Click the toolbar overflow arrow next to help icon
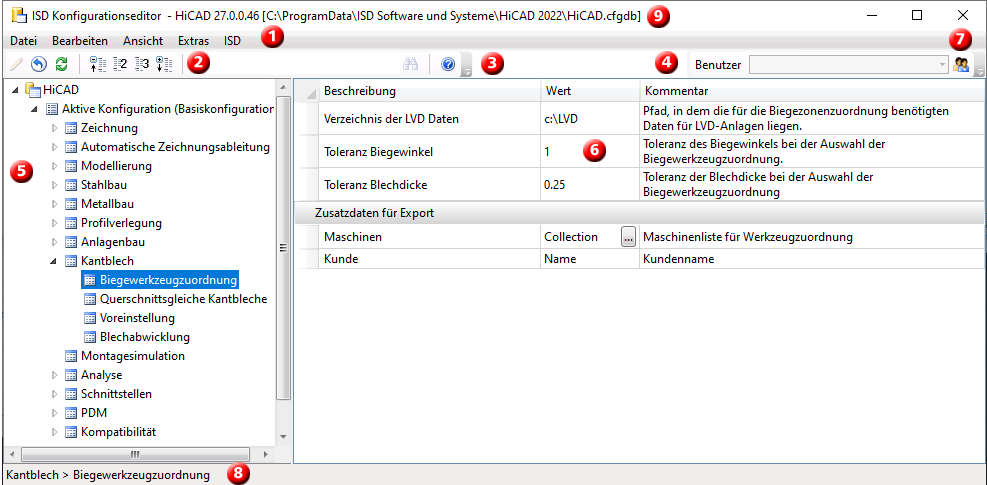The height and width of the screenshot is (485, 987). (x=467, y=65)
